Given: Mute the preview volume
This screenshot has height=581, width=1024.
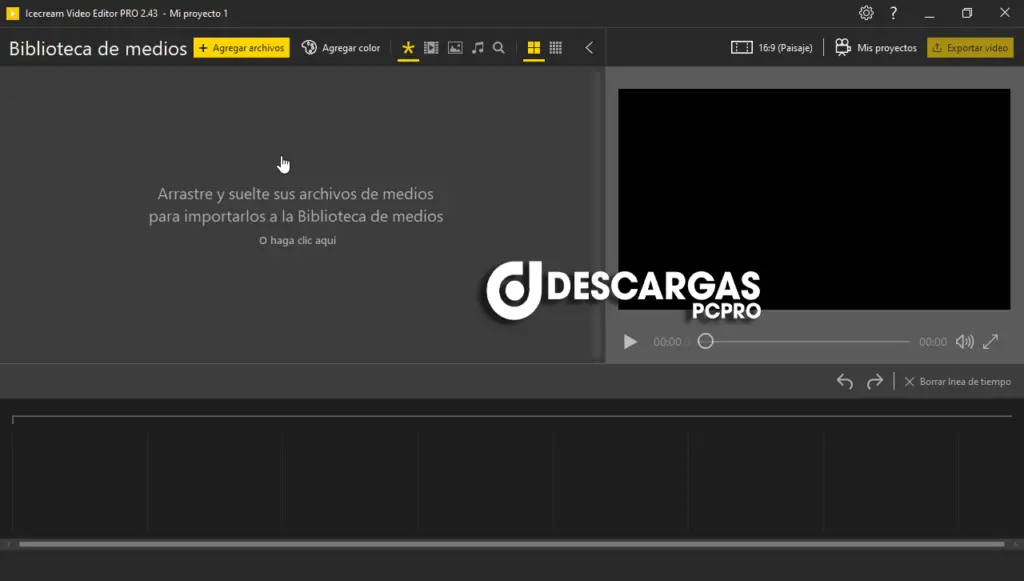Looking at the screenshot, I should coord(964,342).
